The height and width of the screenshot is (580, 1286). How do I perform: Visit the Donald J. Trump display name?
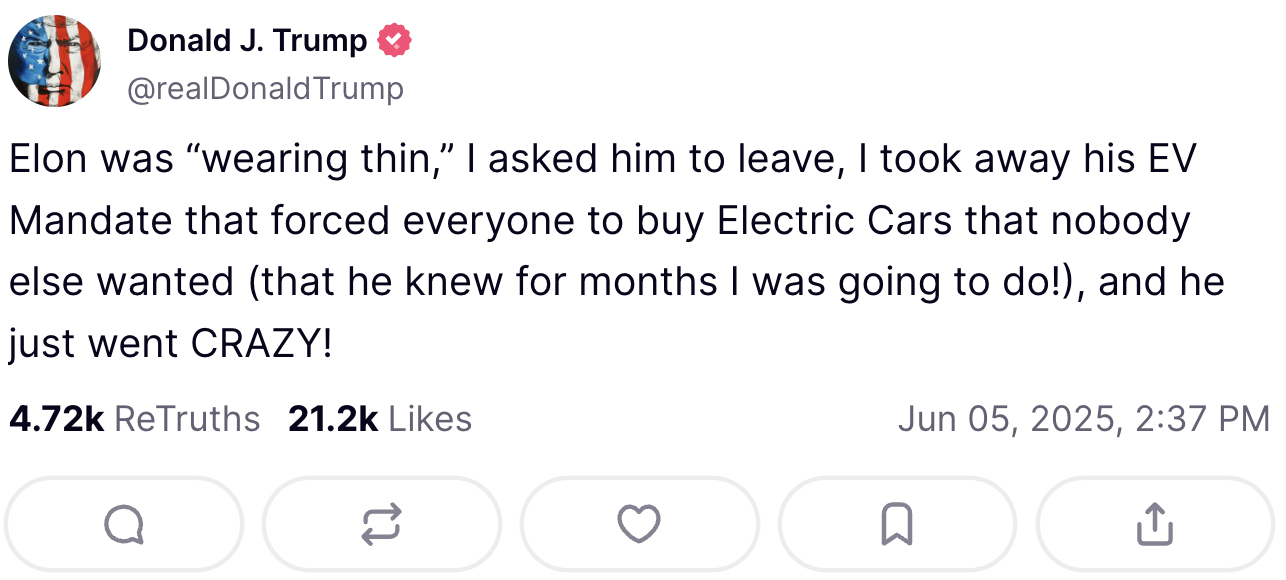tap(247, 41)
